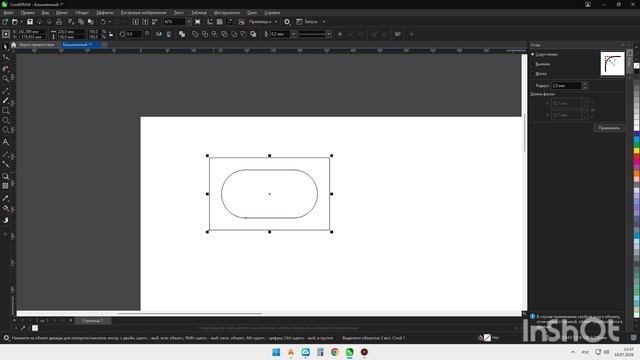The image size is (640, 360).
Task: Expand the Undo history dropdown arrow
Action: pyautogui.click(x=110, y=22)
